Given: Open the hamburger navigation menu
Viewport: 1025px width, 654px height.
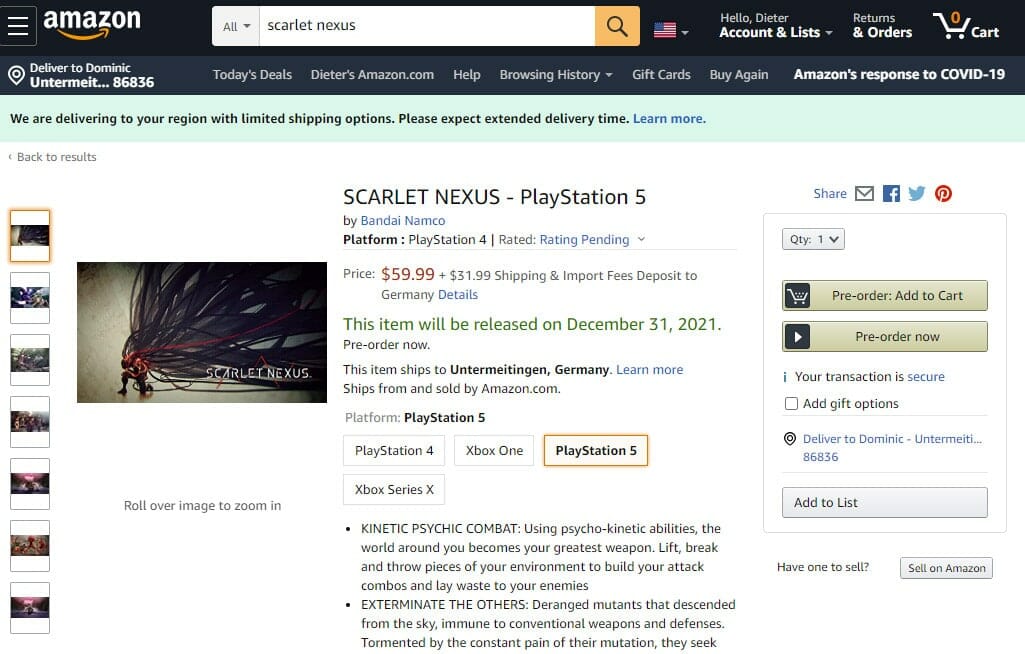Looking at the screenshot, I should coord(18,26).
